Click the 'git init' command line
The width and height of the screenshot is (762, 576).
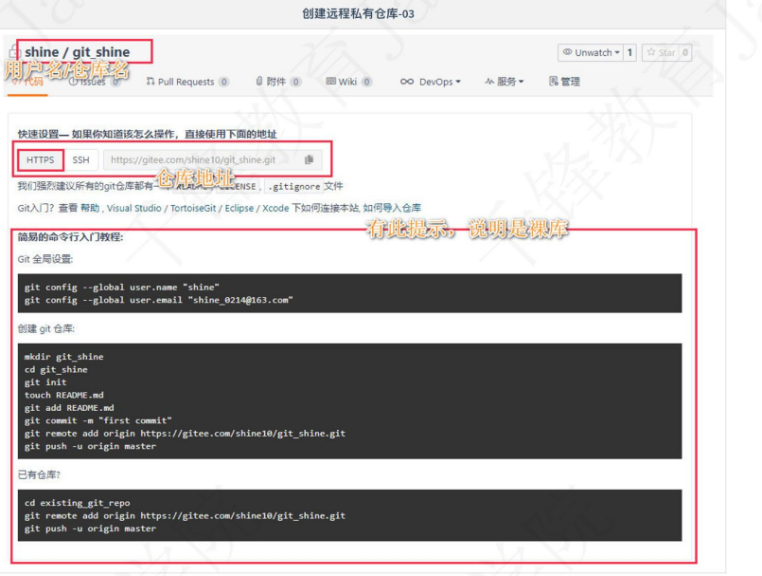coord(45,382)
